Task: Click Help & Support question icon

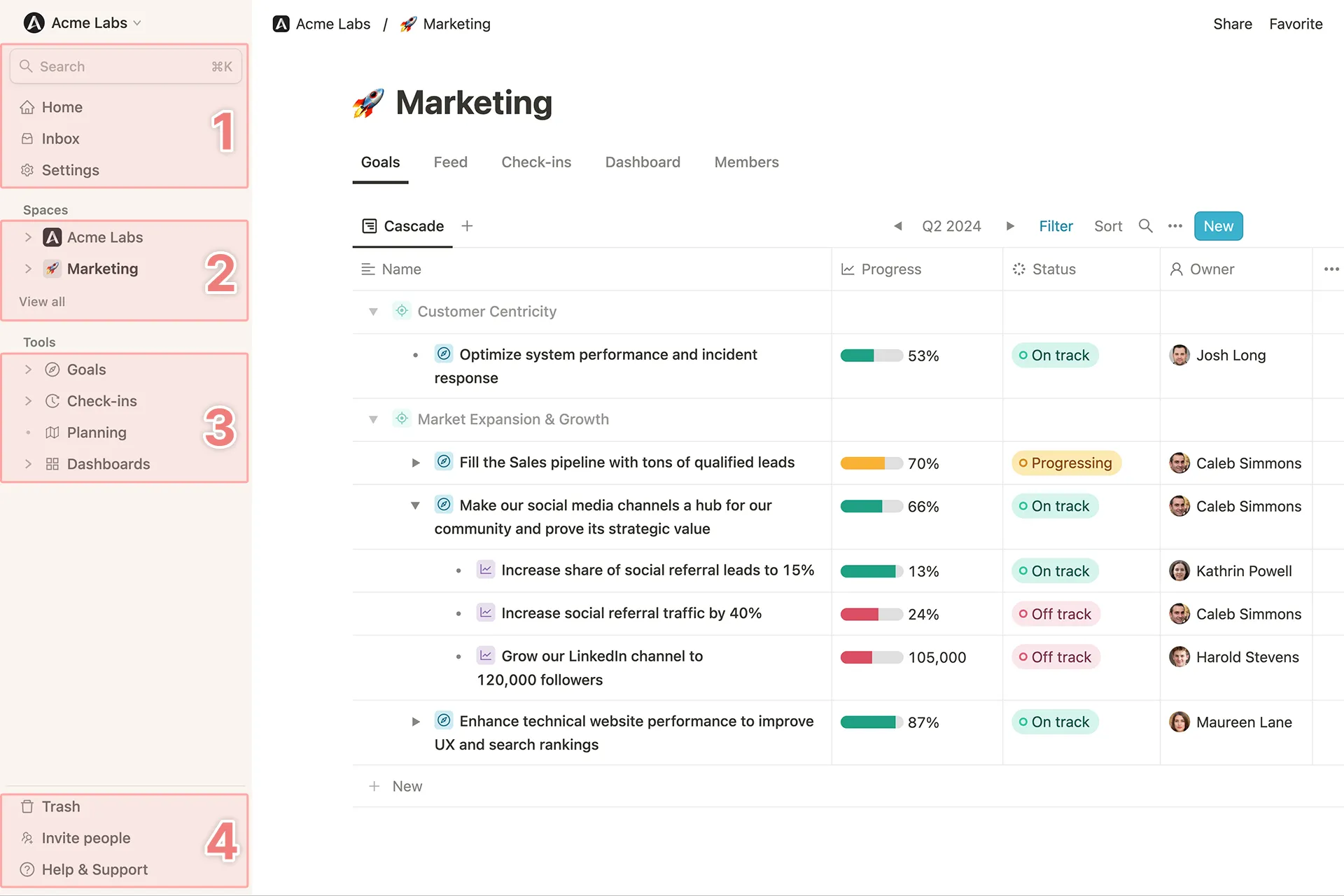Action: (x=27, y=869)
